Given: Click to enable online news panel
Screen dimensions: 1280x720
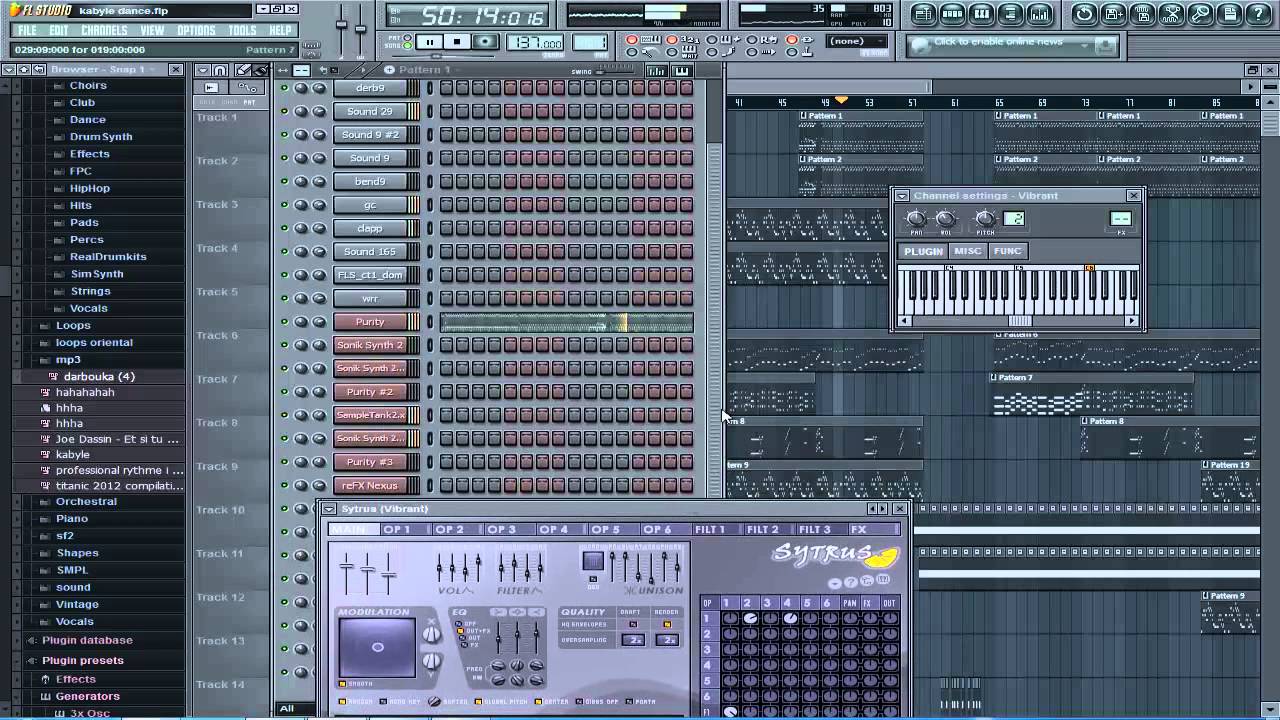Looking at the screenshot, I should coord(1011,44).
